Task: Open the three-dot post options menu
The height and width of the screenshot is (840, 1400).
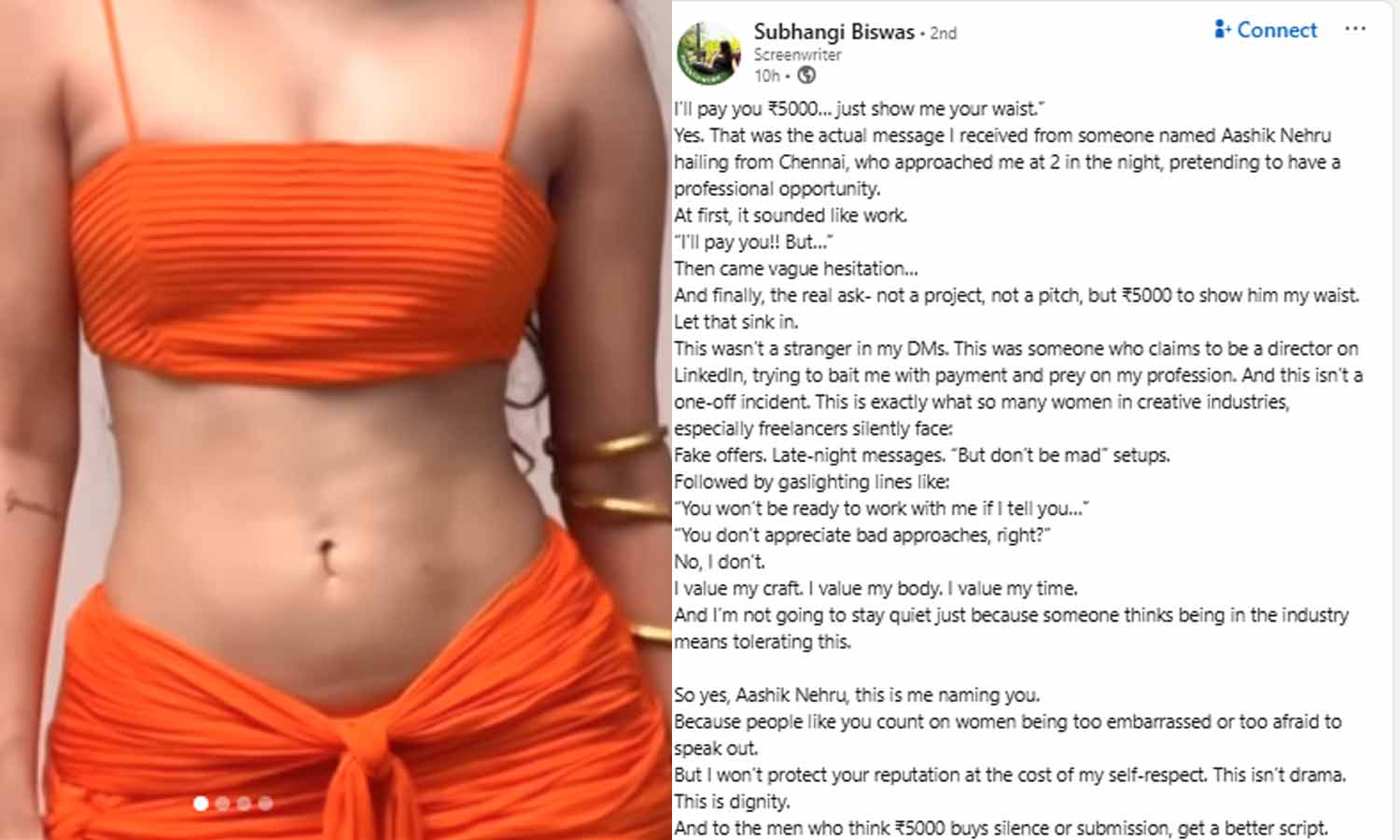Action: (1355, 29)
